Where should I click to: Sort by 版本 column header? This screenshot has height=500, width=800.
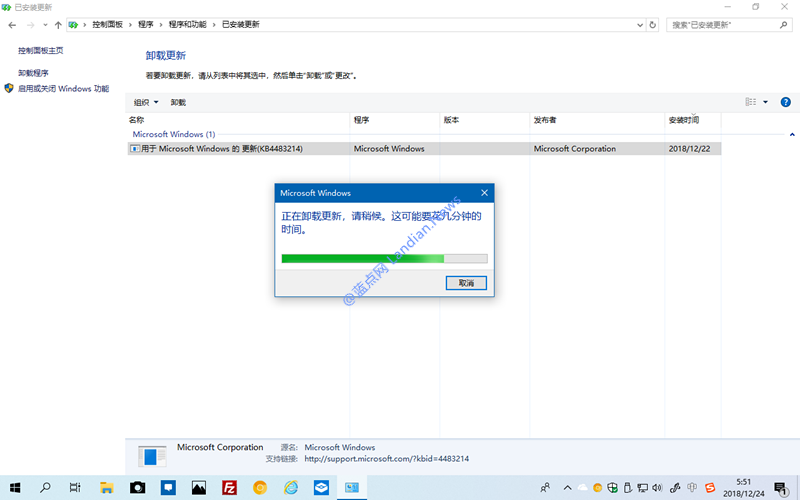coord(451,120)
